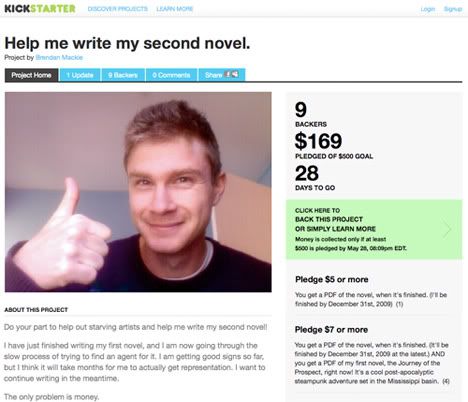Screen dimensions: 468x402
Task: Select the Project Home tab
Action: 31,75
